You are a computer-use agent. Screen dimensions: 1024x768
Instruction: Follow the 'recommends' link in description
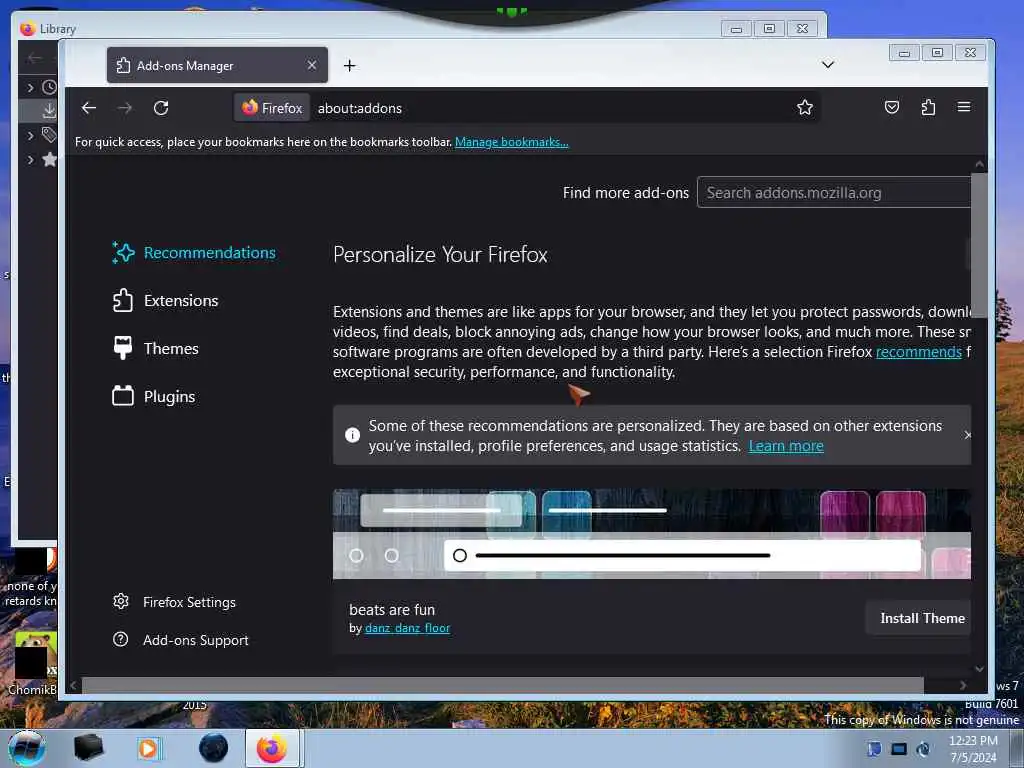coord(918,352)
